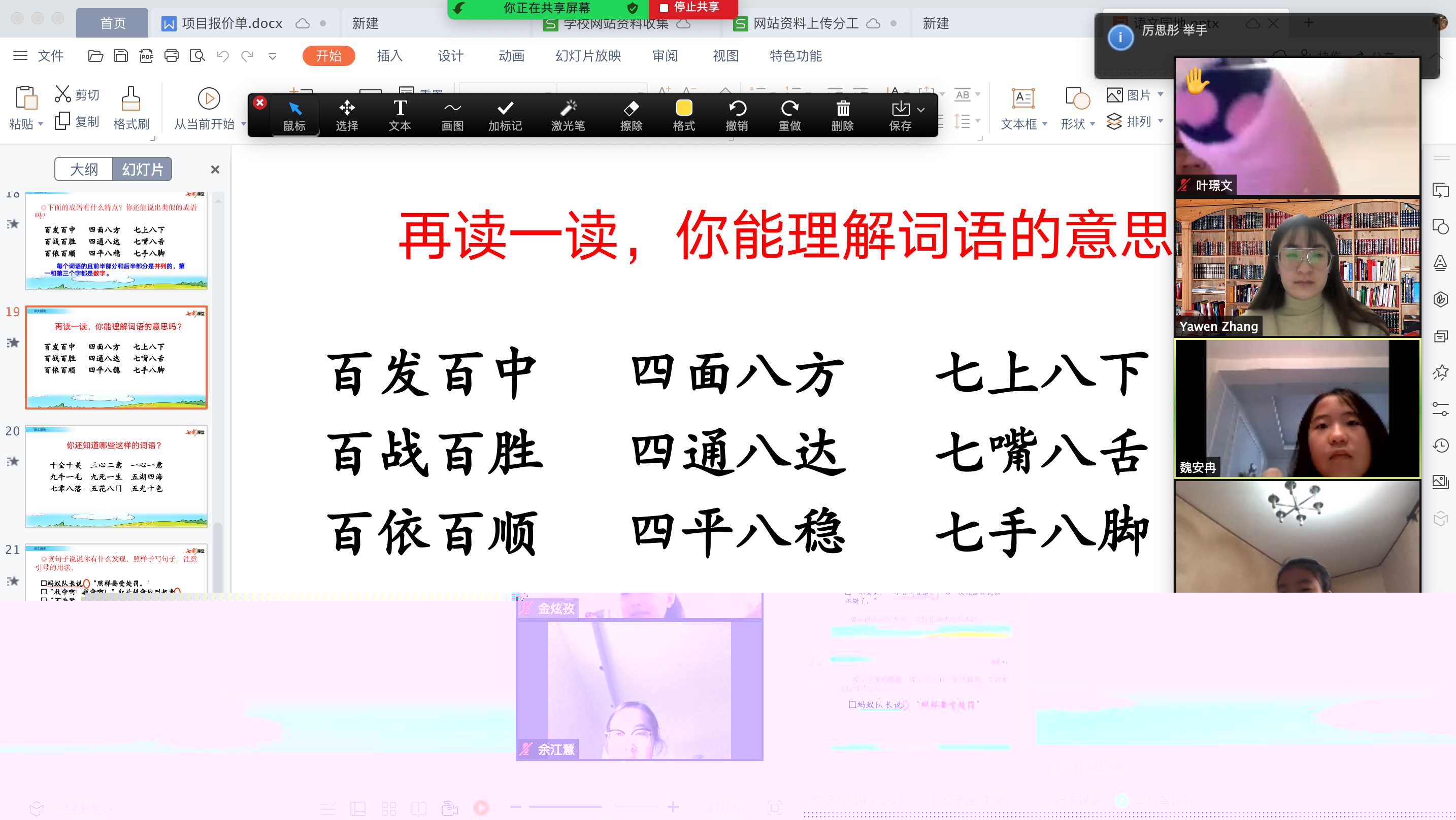Image resolution: width=1456 pixels, height=820 pixels.
Task: Select slide 19 thumbnail
Action: [116, 357]
